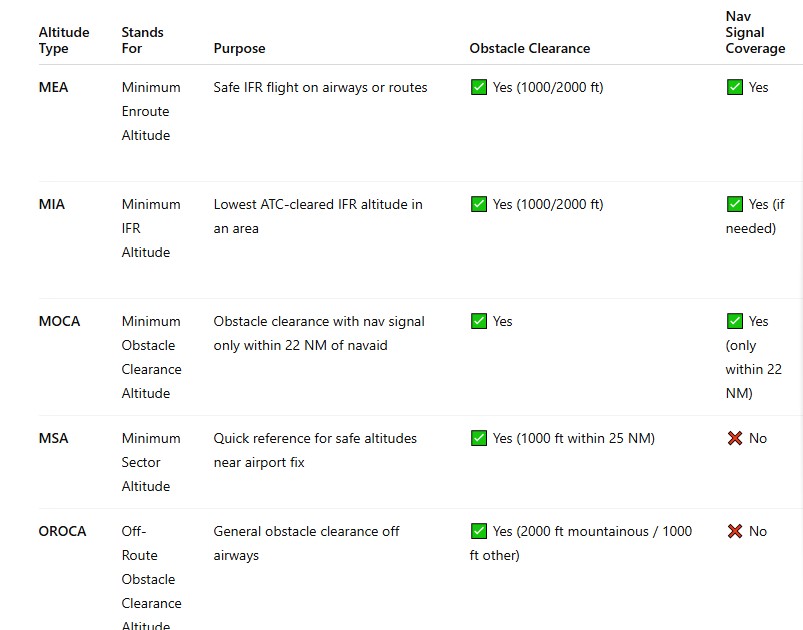
Task: Click the 'Stands For' column header
Action: (x=142, y=40)
